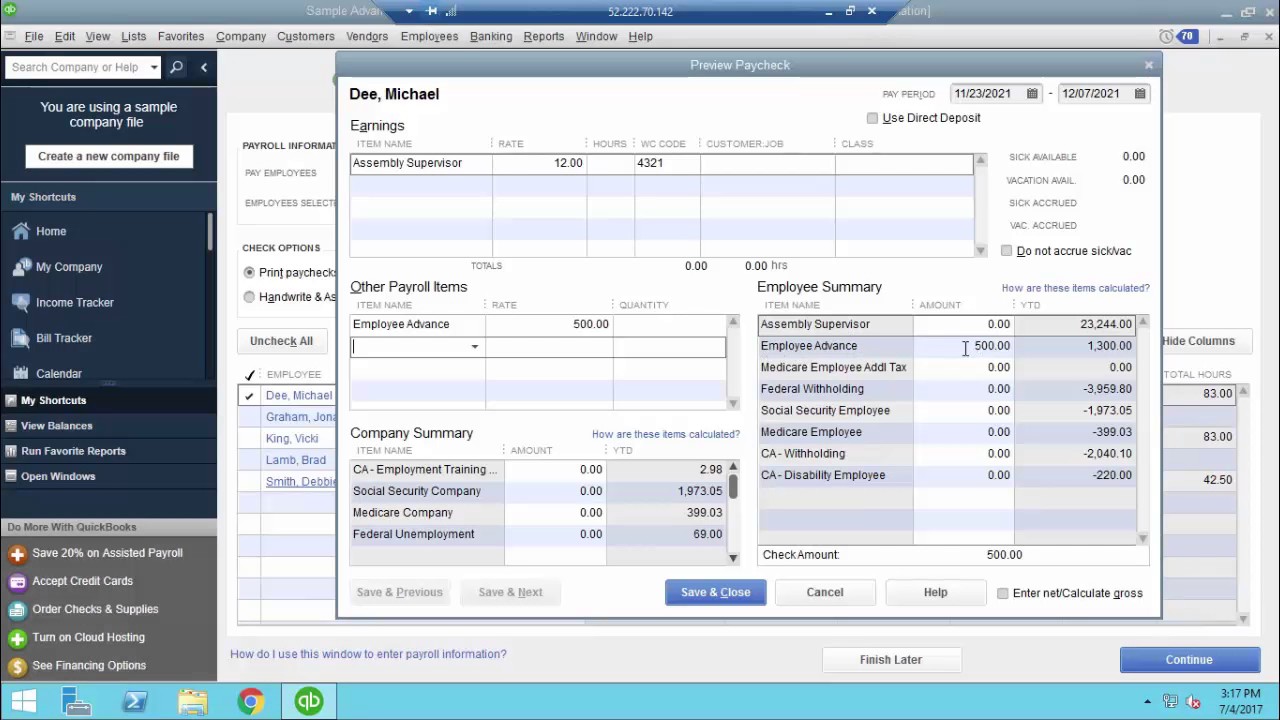Open Chrome from the taskbar

pyautogui.click(x=251, y=701)
